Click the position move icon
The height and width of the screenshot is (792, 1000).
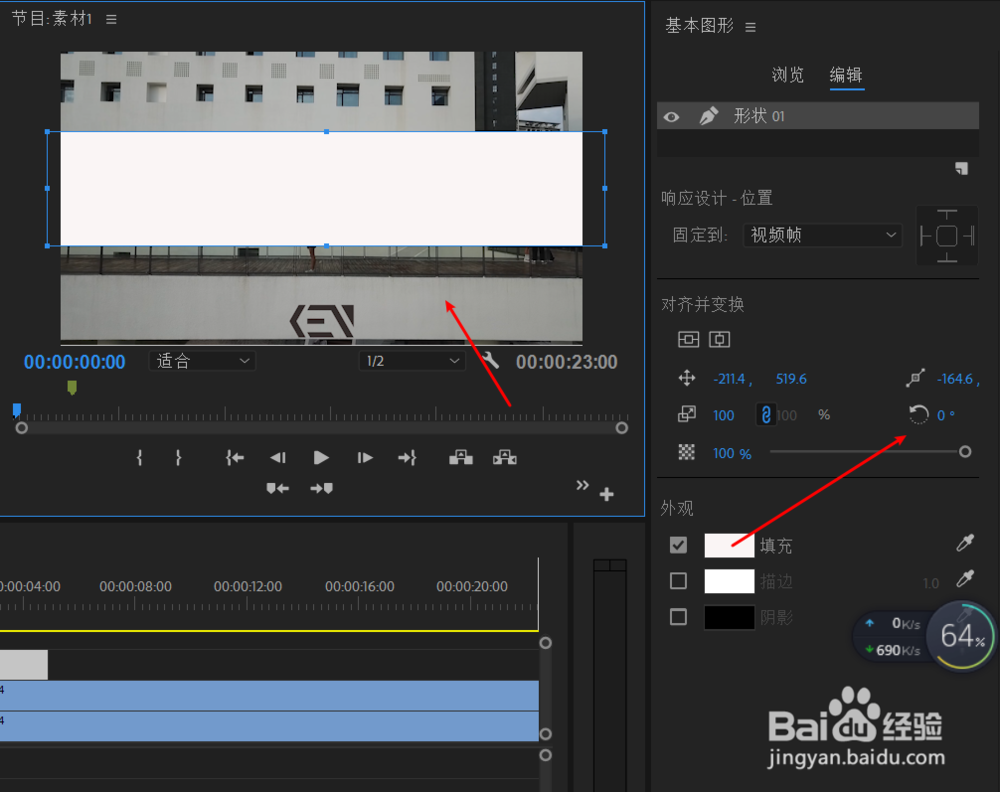tap(687, 379)
